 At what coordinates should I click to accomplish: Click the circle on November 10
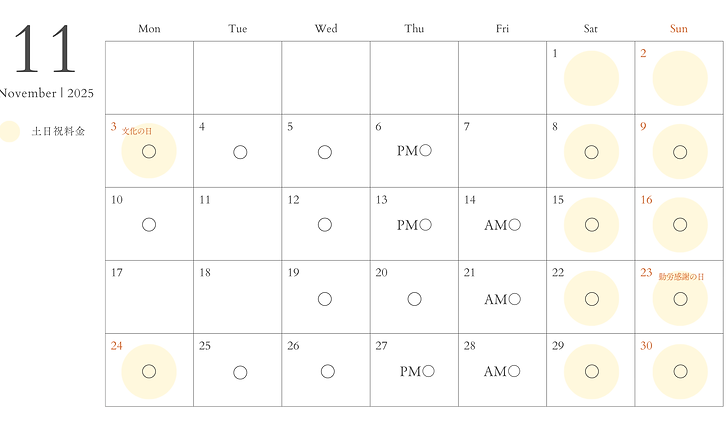tap(149, 225)
